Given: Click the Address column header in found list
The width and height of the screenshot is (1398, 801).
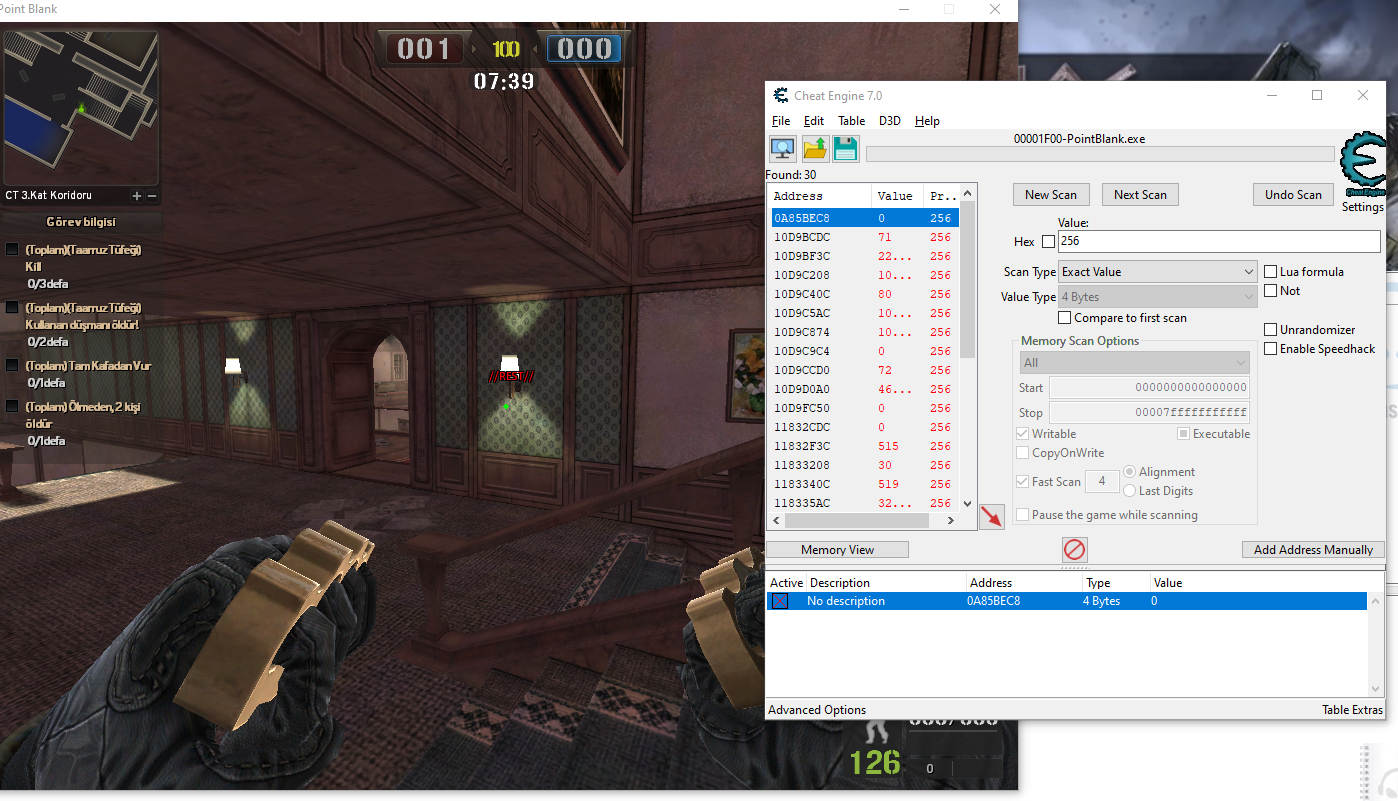Looking at the screenshot, I should (x=820, y=196).
